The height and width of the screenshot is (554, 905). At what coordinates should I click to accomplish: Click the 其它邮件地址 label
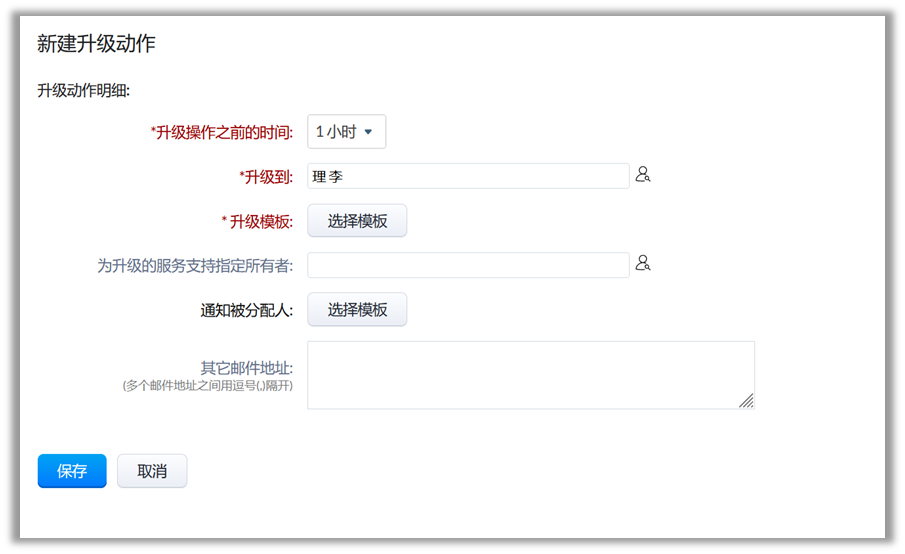pos(246,368)
